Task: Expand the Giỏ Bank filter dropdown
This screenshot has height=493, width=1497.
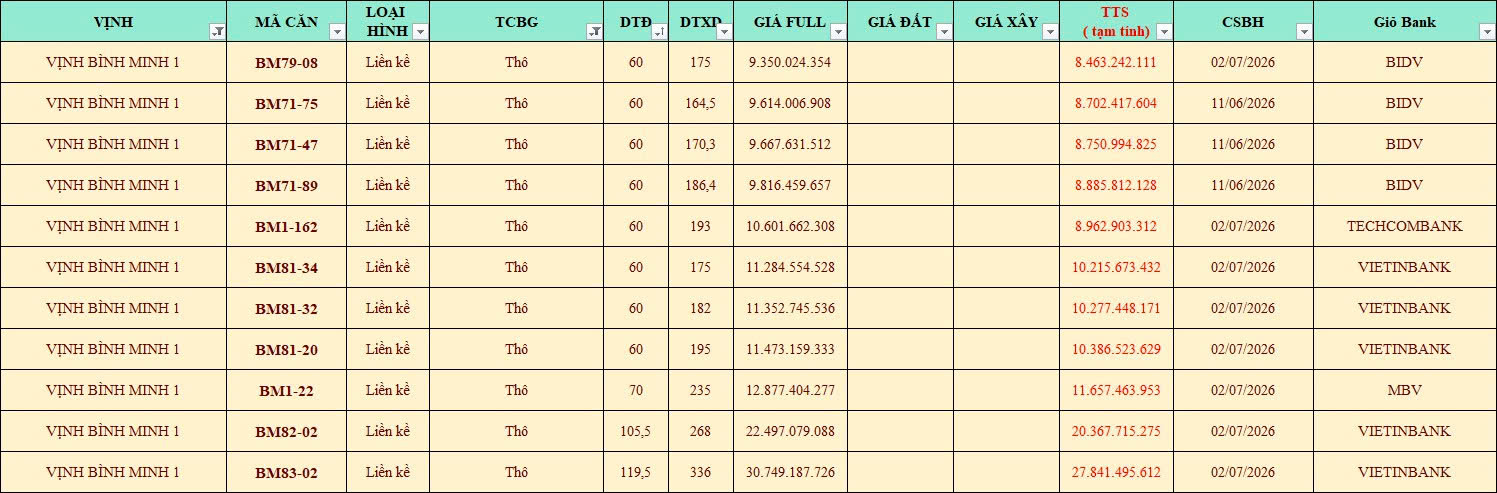Action: tap(1486, 32)
